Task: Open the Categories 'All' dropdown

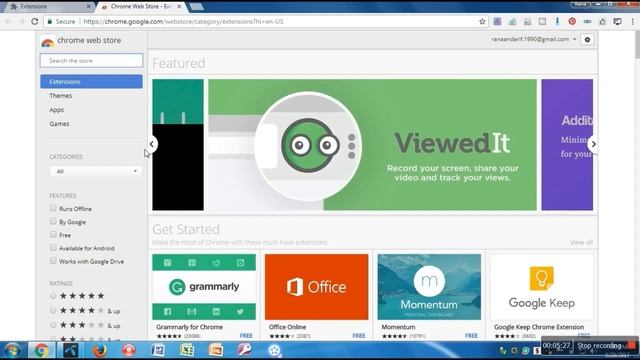Action: tap(96, 171)
